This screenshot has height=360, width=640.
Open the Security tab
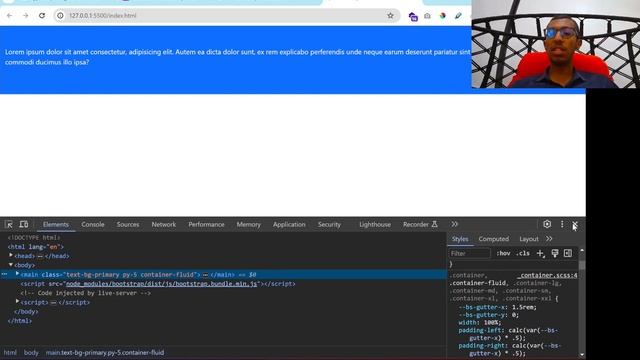tap(329, 224)
